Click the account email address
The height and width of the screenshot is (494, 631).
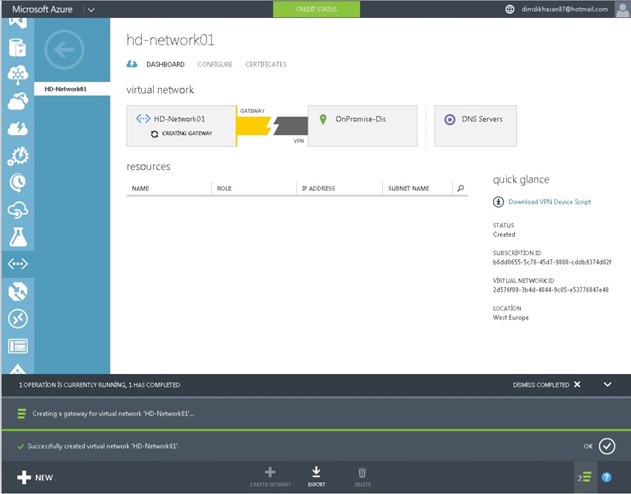[565, 9]
